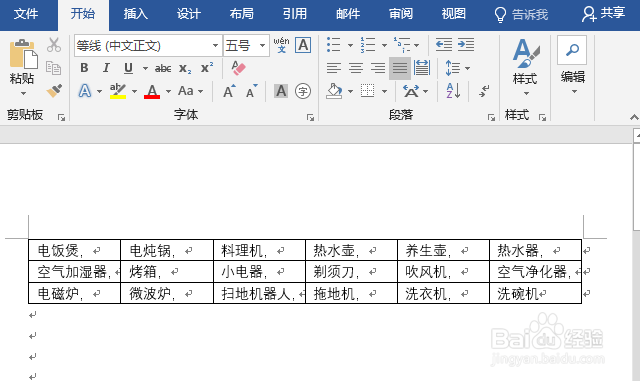Apply numbered list
The height and width of the screenshot is (381, 640).
click(x=368, y=45)
